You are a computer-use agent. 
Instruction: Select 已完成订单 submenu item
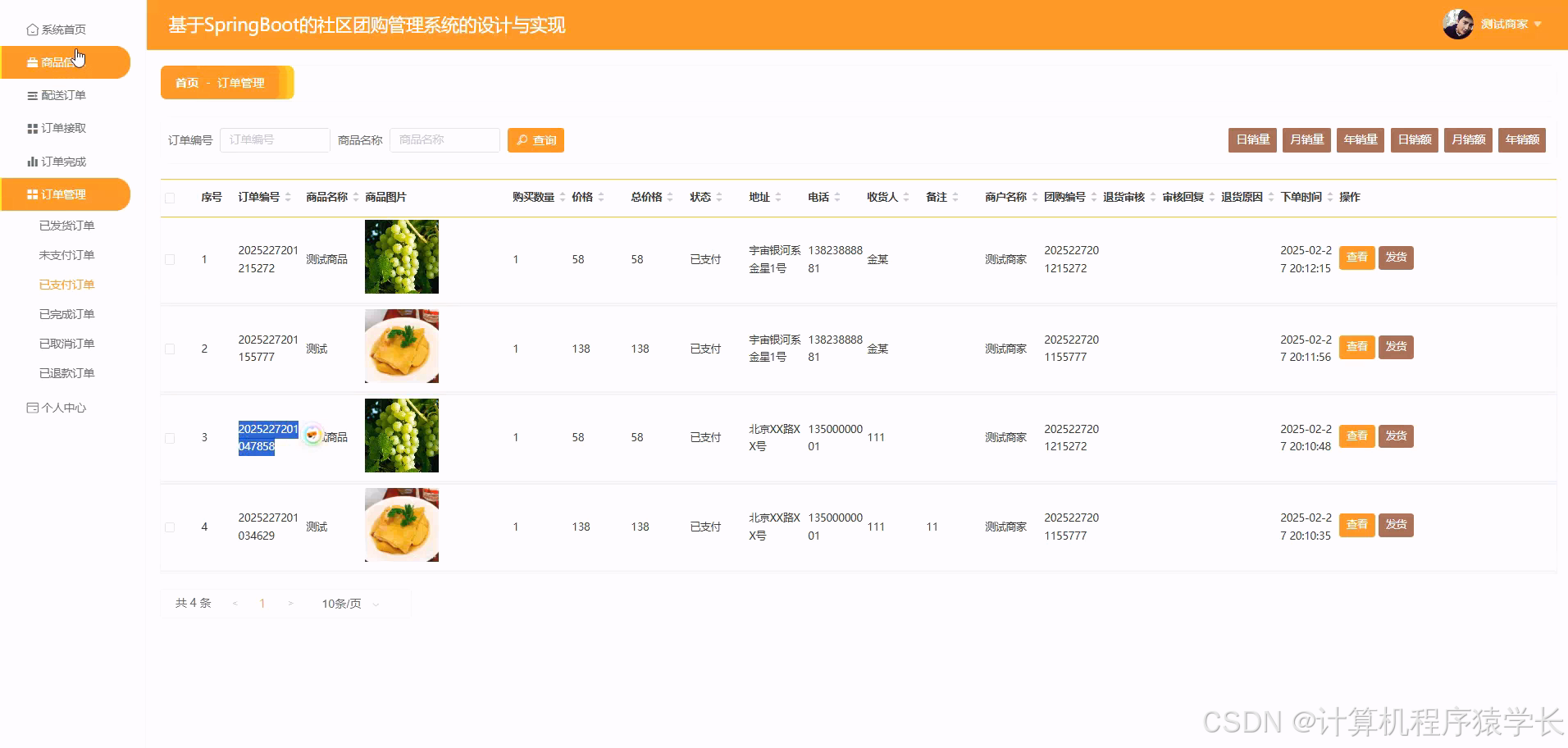pos(66,314)
